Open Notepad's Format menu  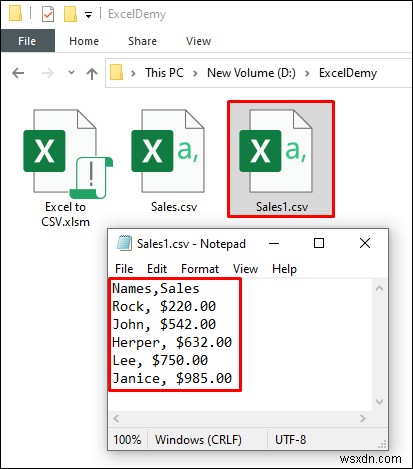pos(200,269)
